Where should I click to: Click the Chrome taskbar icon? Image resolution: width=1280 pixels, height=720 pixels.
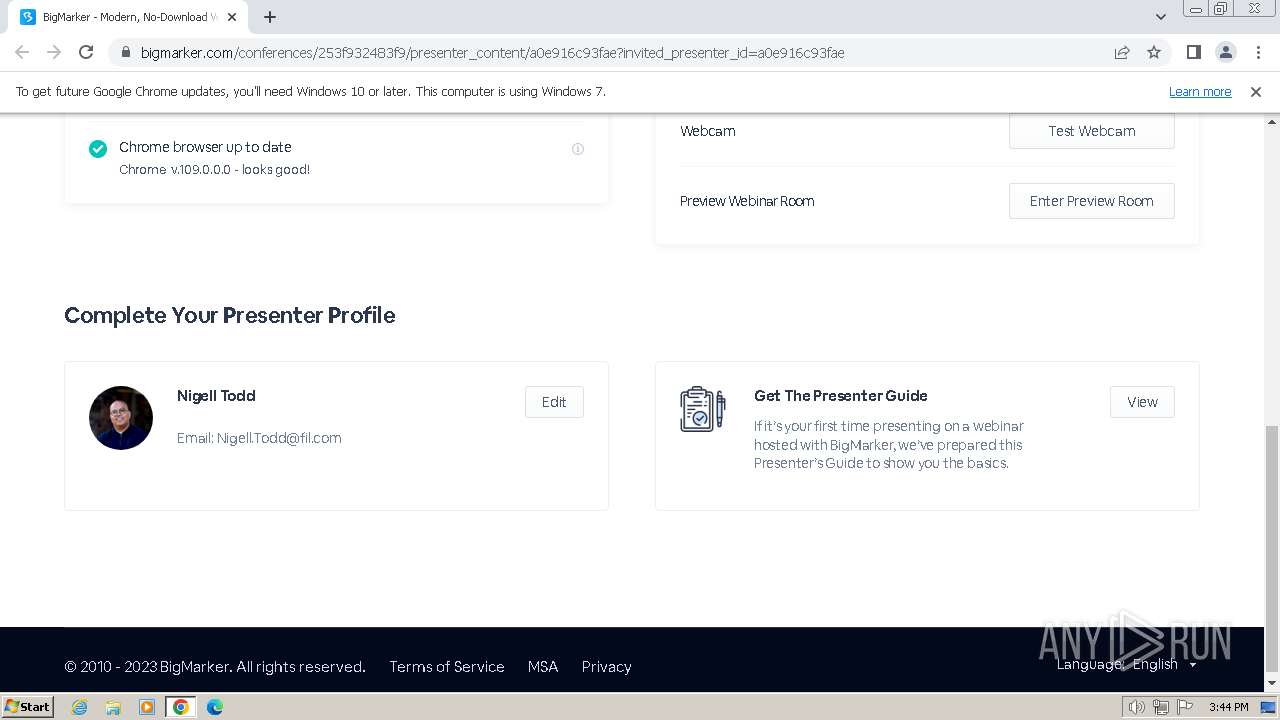coord(181,707)
